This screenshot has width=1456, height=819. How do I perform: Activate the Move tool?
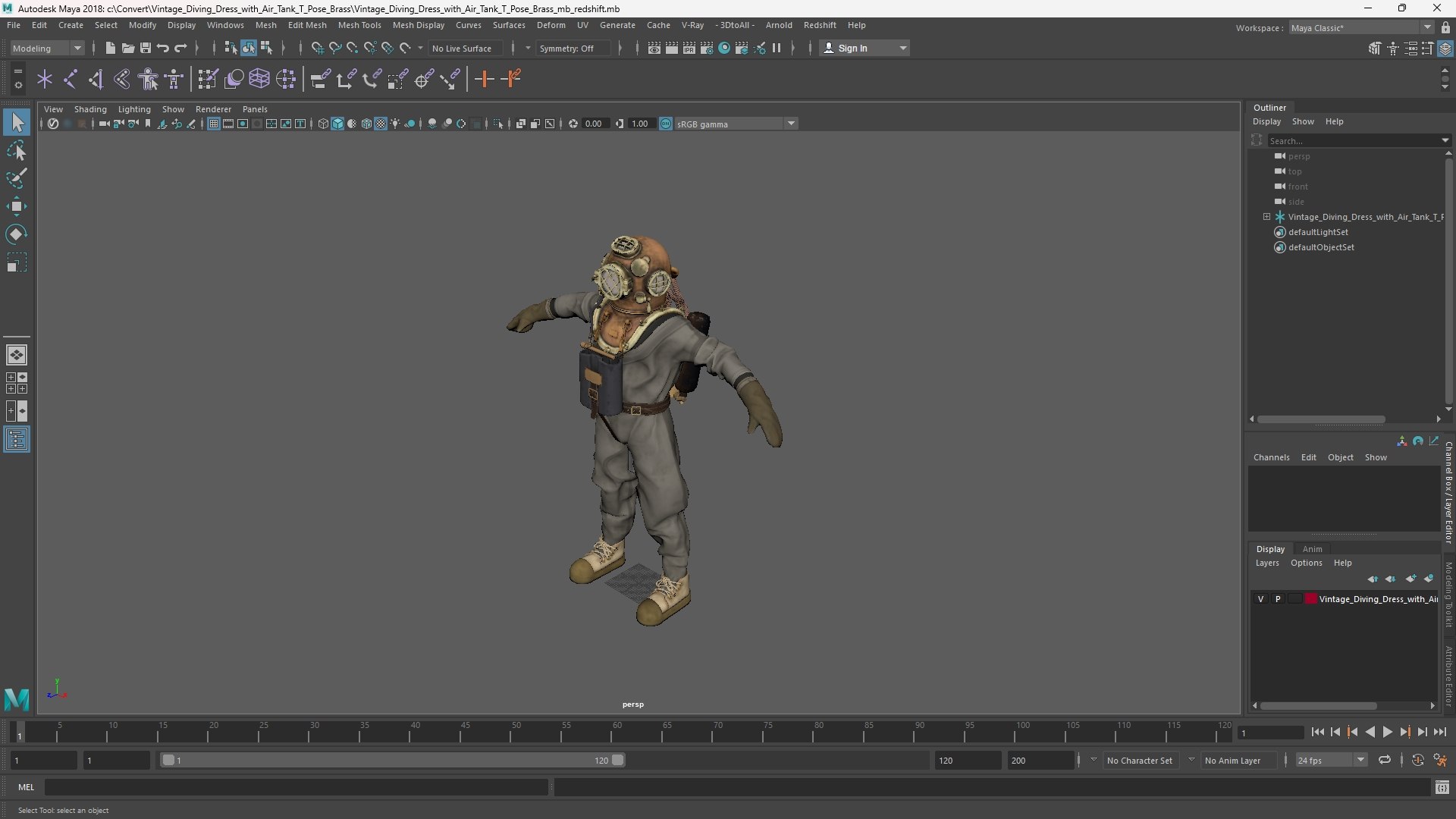click(17, 206)
